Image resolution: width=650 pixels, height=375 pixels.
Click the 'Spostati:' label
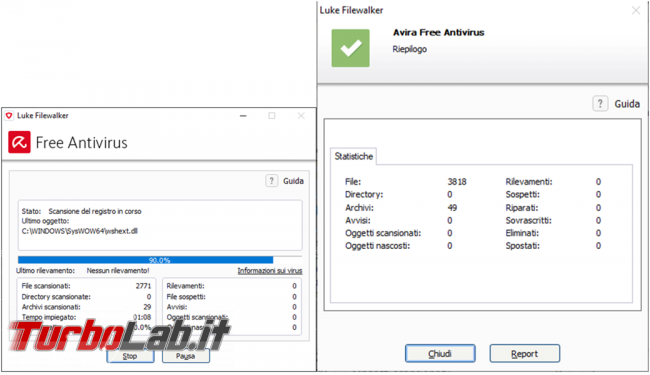522,246
